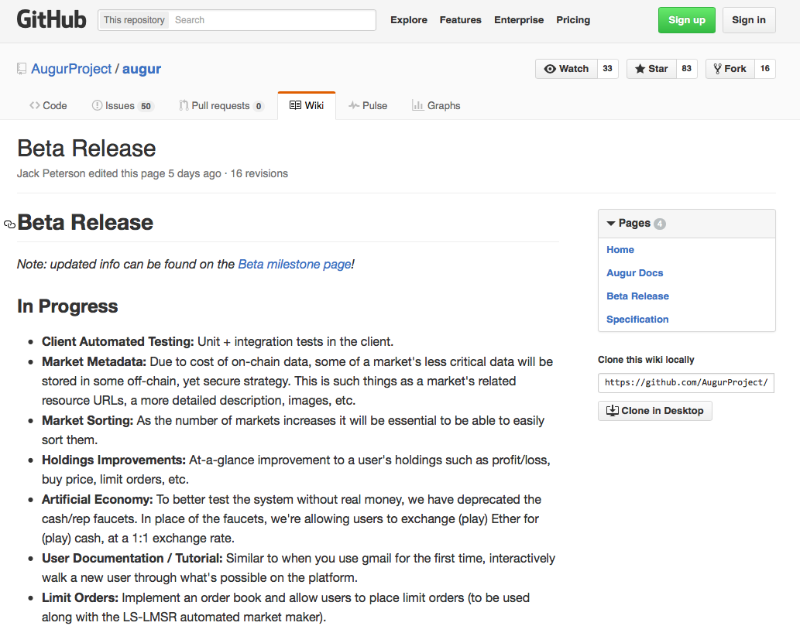800x626 pixels.
Task: Click the GitHub logo
Action: (52, 19)
